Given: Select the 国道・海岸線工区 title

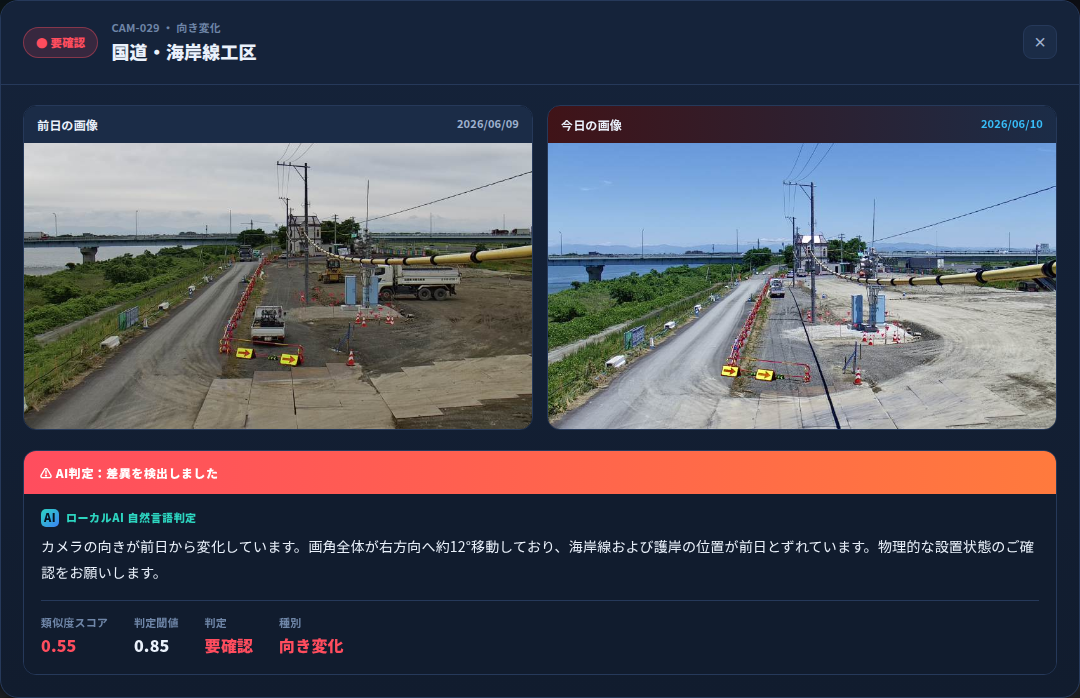Looking at the screenshot, I should pyautogui.click(x=184, y=52).
